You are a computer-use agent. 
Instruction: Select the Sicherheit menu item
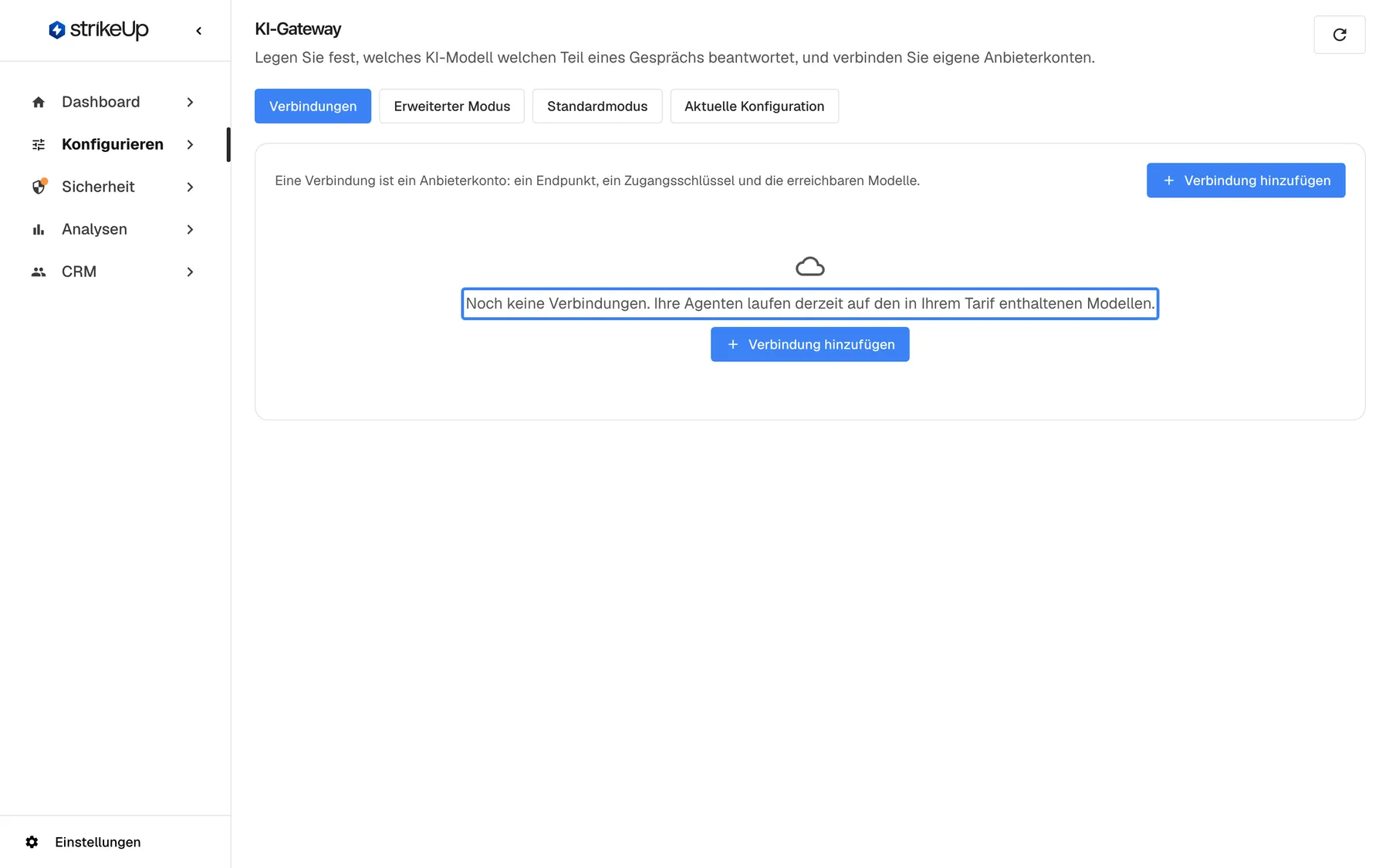click(113, 187)
